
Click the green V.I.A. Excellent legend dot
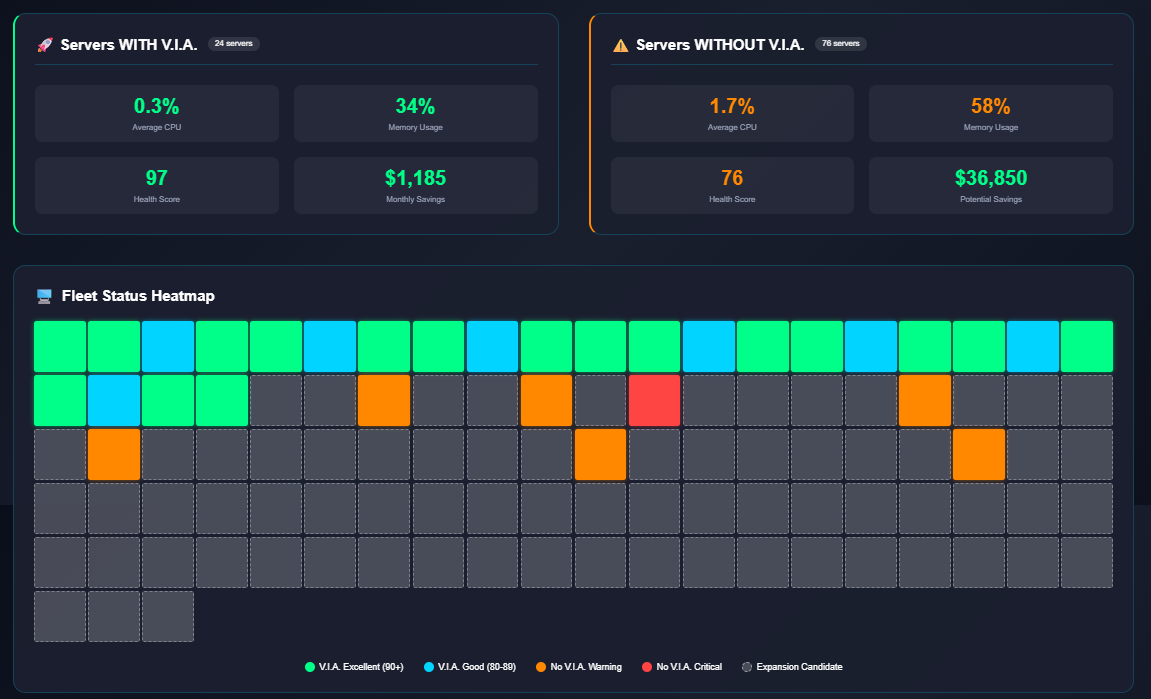tap(310, 667)
